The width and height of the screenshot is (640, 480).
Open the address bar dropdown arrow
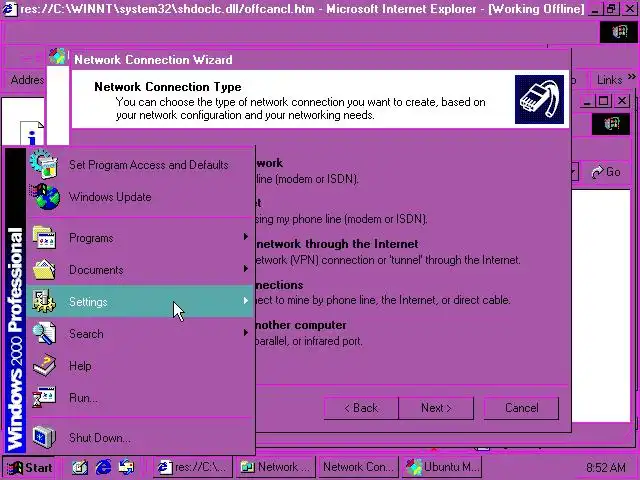click(x=574, y=172)
